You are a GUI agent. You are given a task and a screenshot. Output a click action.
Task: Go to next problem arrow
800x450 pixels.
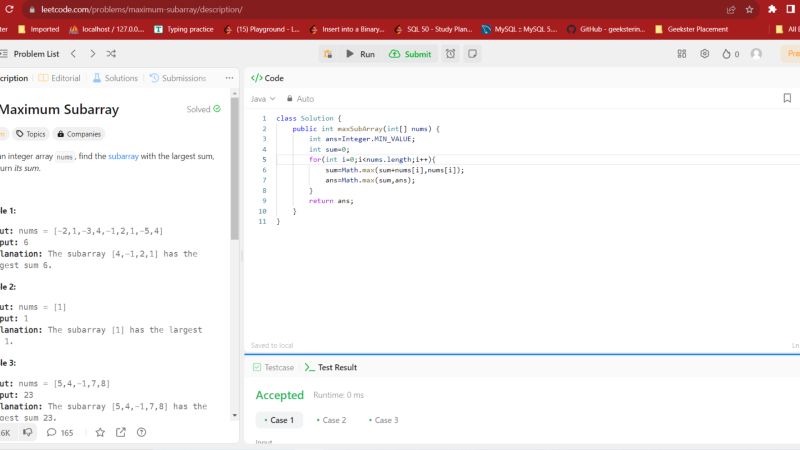[92, 54]
